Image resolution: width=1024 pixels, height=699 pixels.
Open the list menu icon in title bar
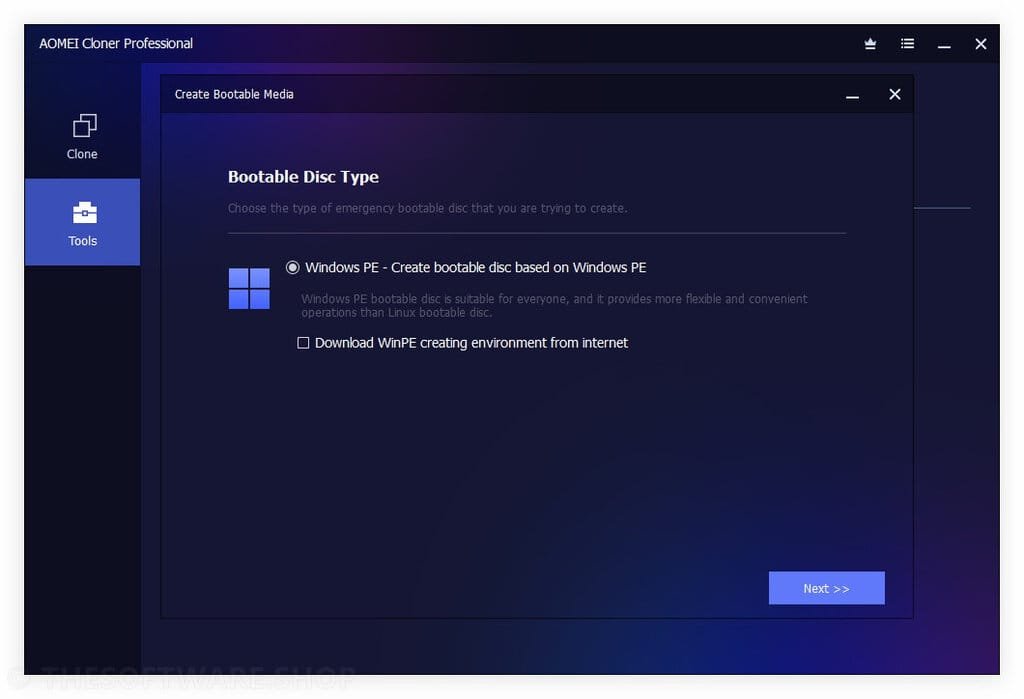907,44
